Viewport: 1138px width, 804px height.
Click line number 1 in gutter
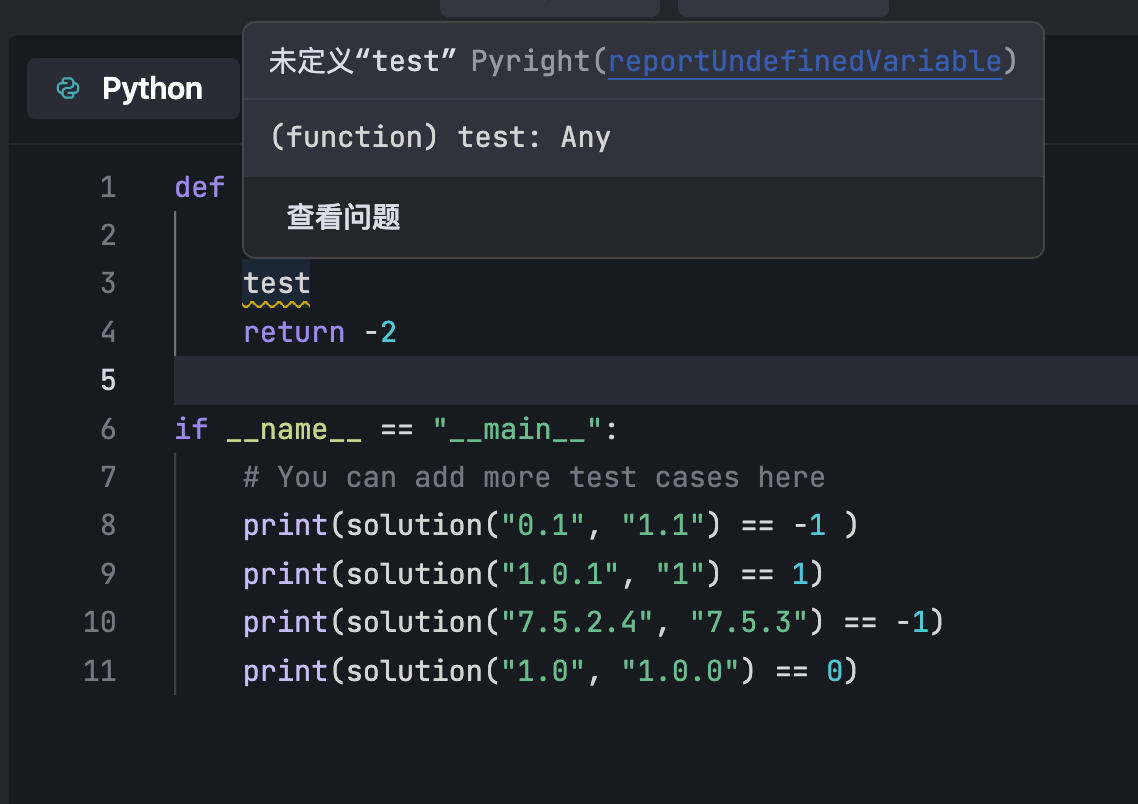tap(108, 187)
